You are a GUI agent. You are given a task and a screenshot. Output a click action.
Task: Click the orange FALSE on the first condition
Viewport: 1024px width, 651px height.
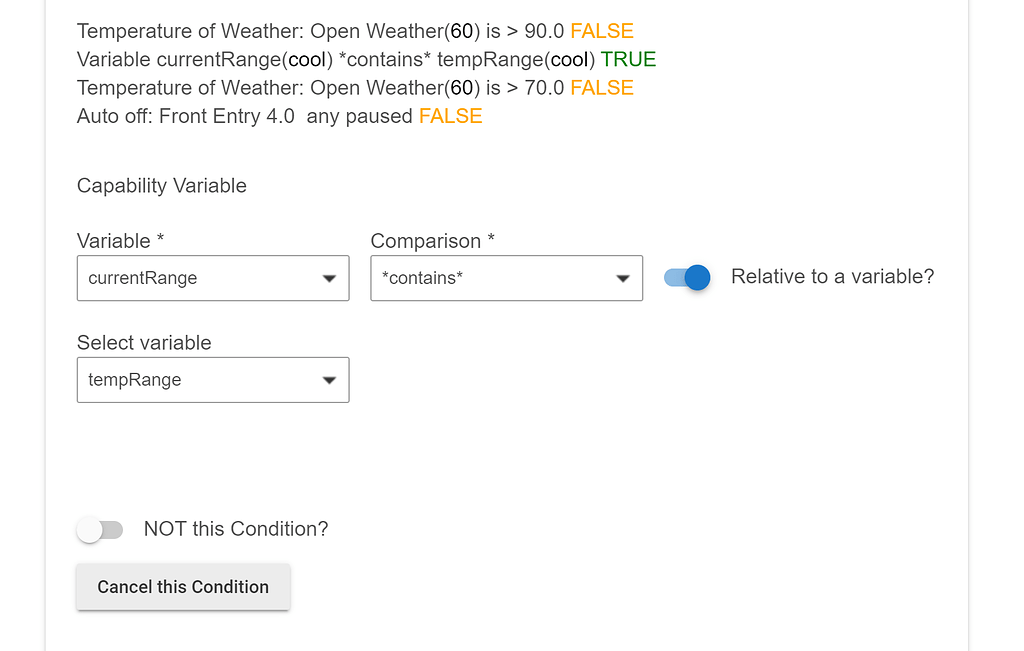tap(601, 31)
